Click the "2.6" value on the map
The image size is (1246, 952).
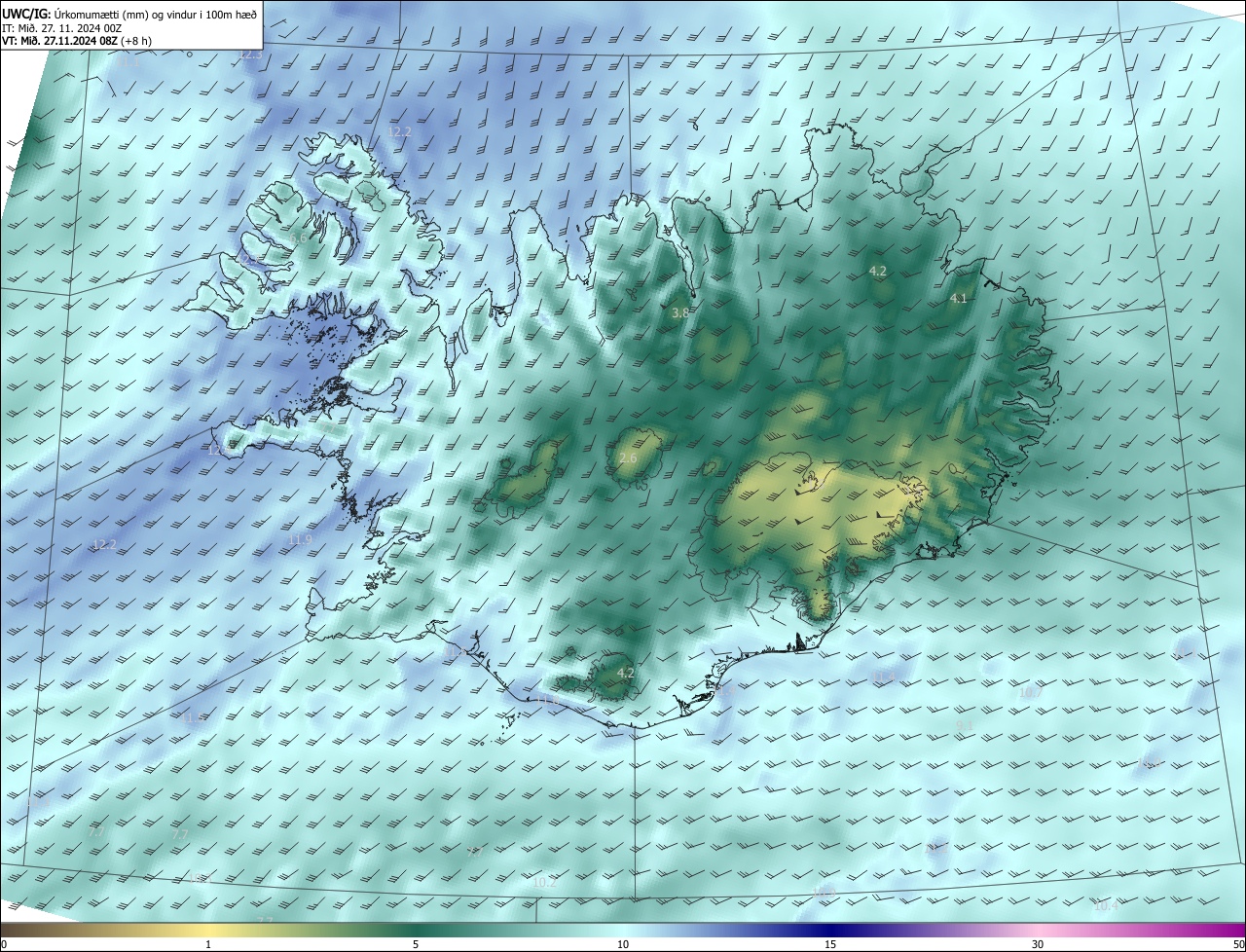coord(628,458)
